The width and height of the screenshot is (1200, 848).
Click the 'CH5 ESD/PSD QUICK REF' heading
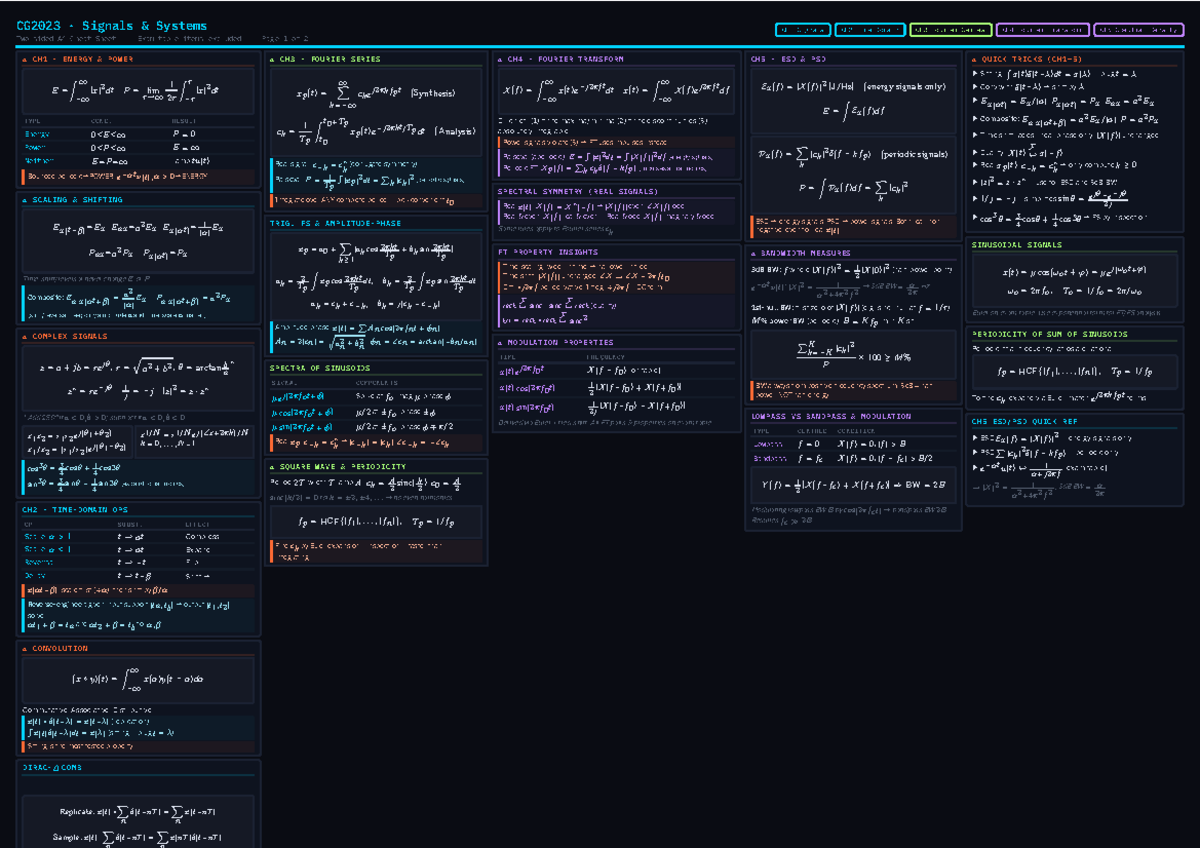[1026, 421]
